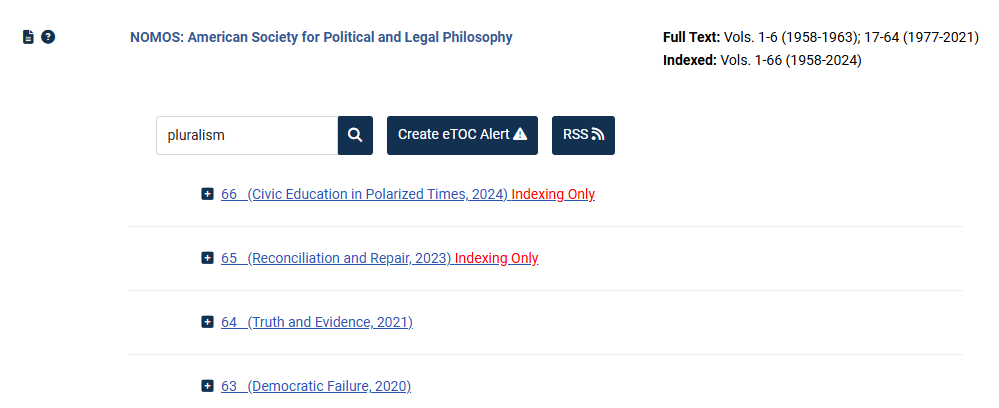Open 66 Civic Education in Polarized Times link

[364, 194]
